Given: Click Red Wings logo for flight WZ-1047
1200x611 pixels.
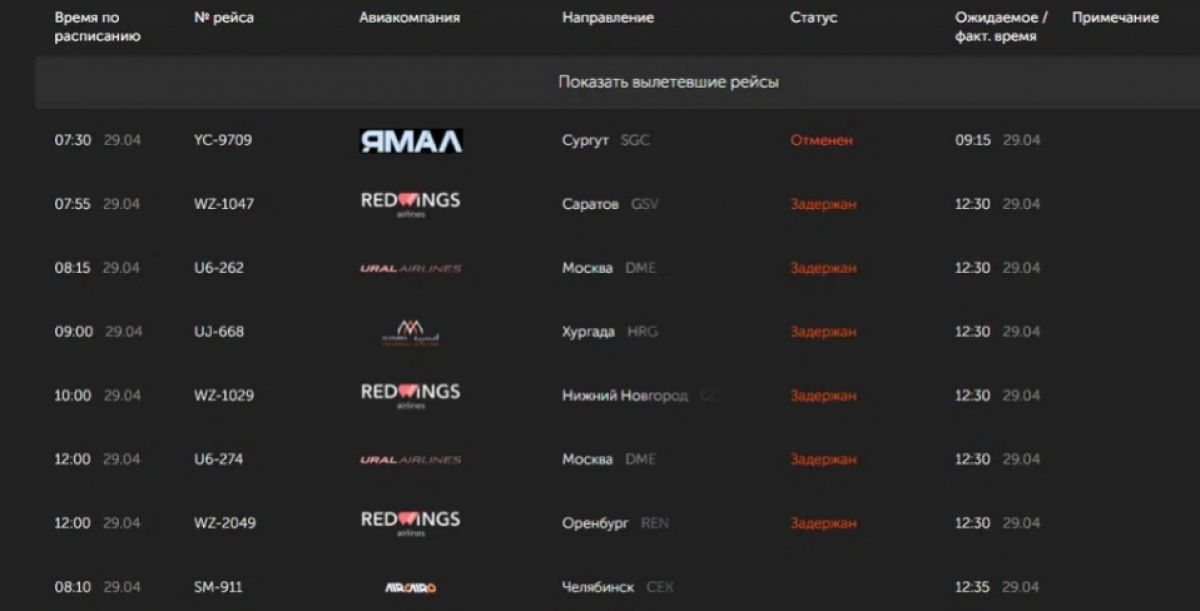Looking at the screenshot, I should click(410, 204).
